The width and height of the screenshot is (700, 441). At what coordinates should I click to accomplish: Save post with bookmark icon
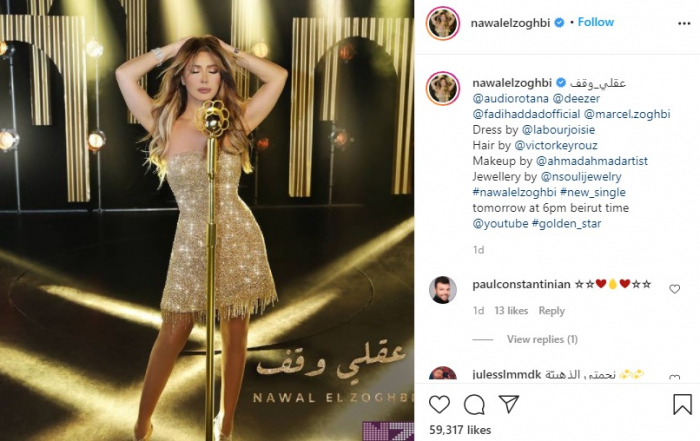click(682, 404)
